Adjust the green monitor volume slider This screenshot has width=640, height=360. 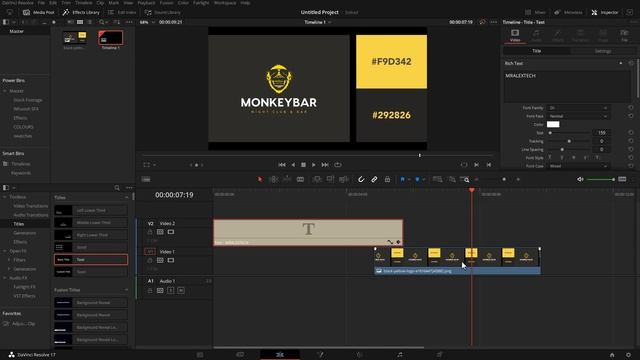(600, 179)
